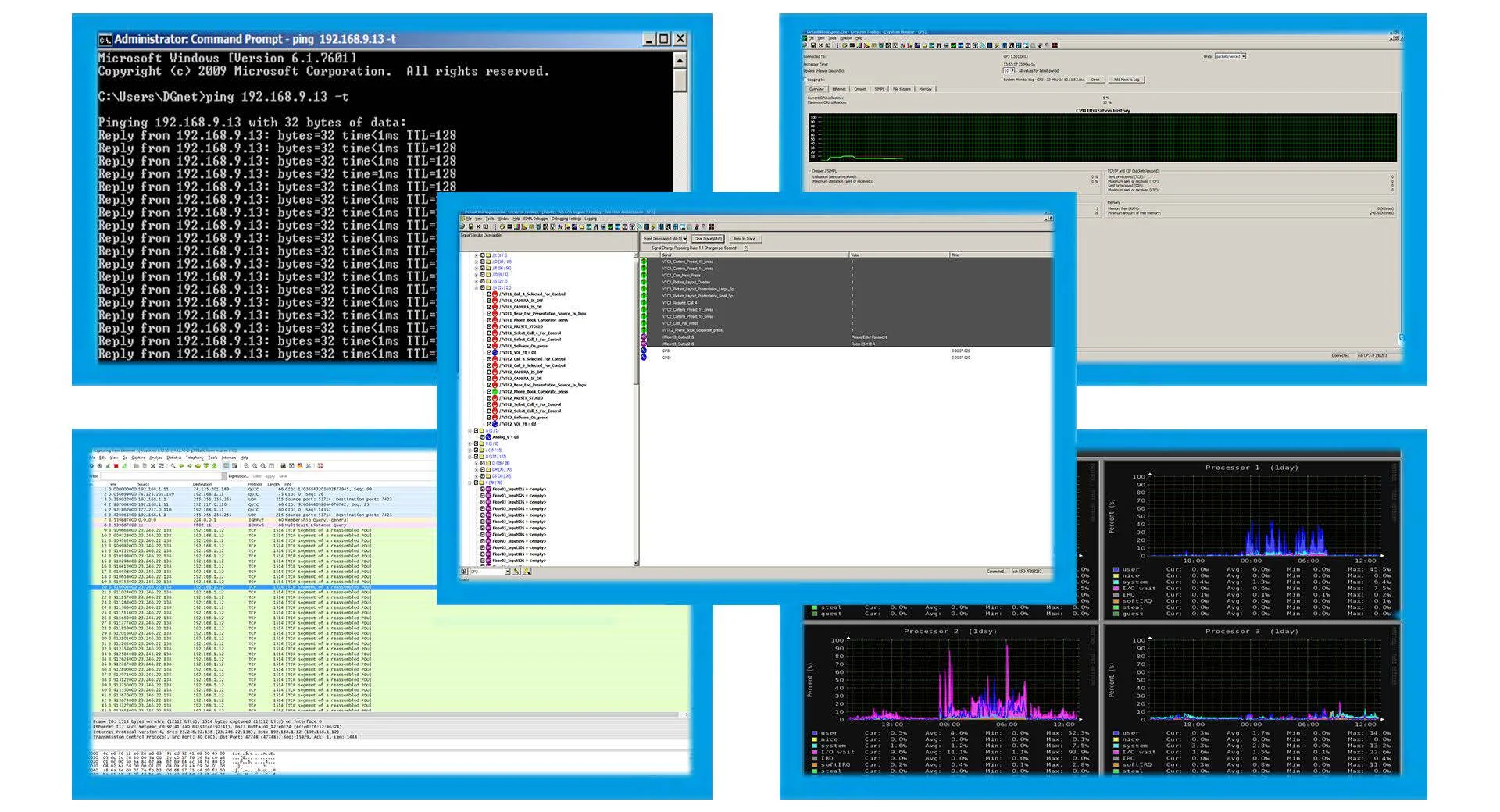Screen dimensions: 1500x812
Task: Open the Capture menu in Wireshark
Action: click(x=138, y=458)
